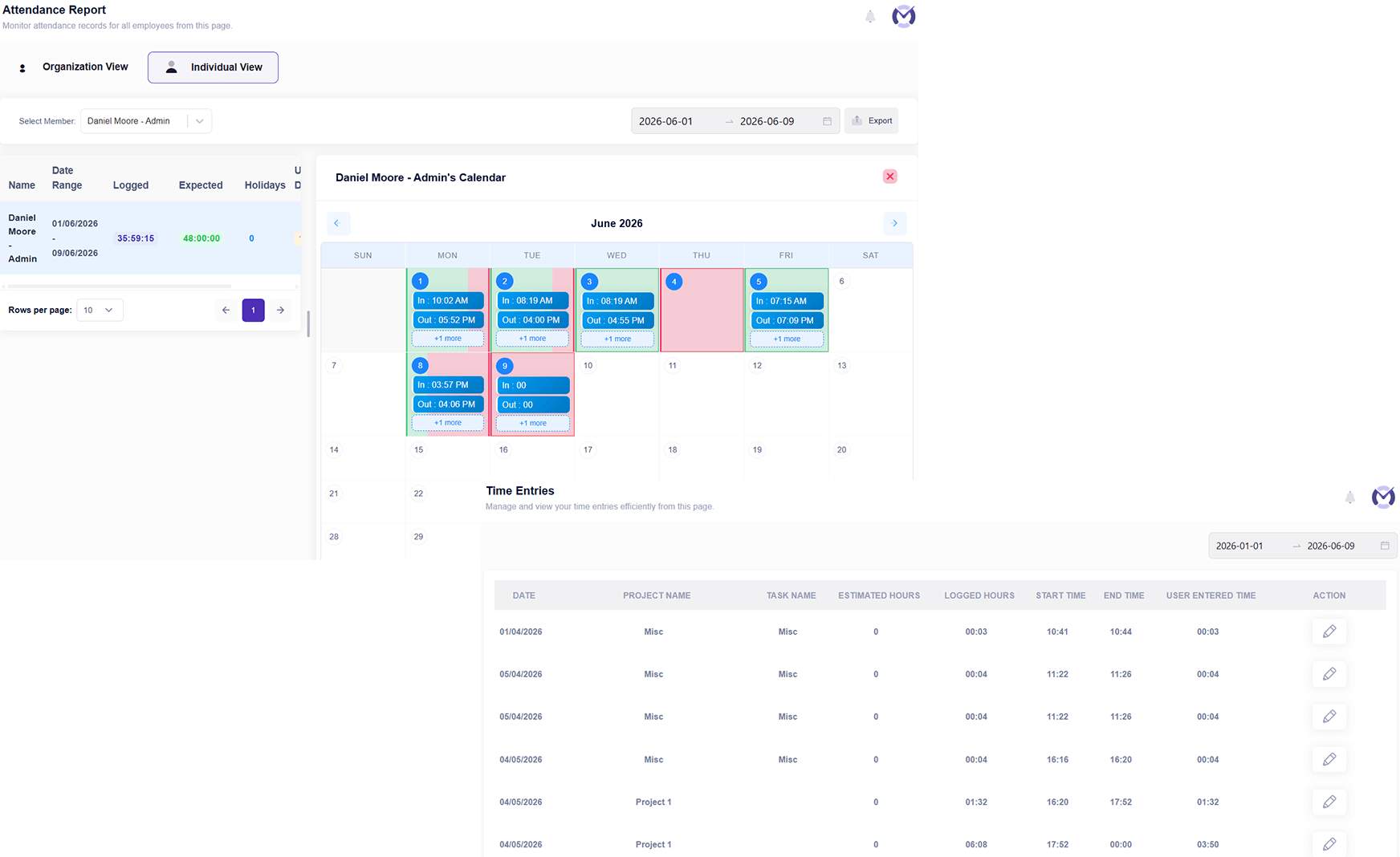Open the profile logo in Time Entries header
Screen dimensions: 1400x857
1383,498
